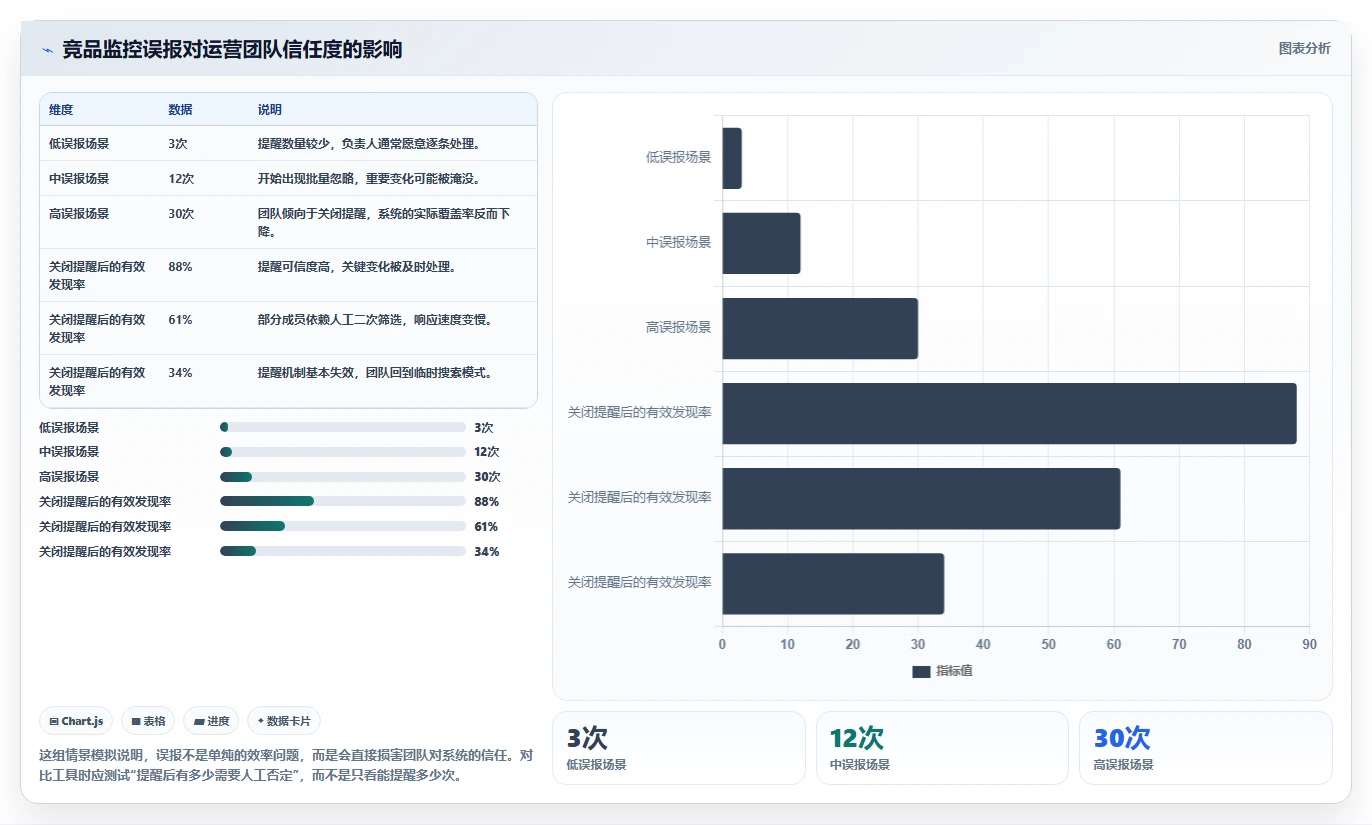
Task: Select the page title 竞品监控误报对运营团队信任度的影响
Action: tap(232, 49)
